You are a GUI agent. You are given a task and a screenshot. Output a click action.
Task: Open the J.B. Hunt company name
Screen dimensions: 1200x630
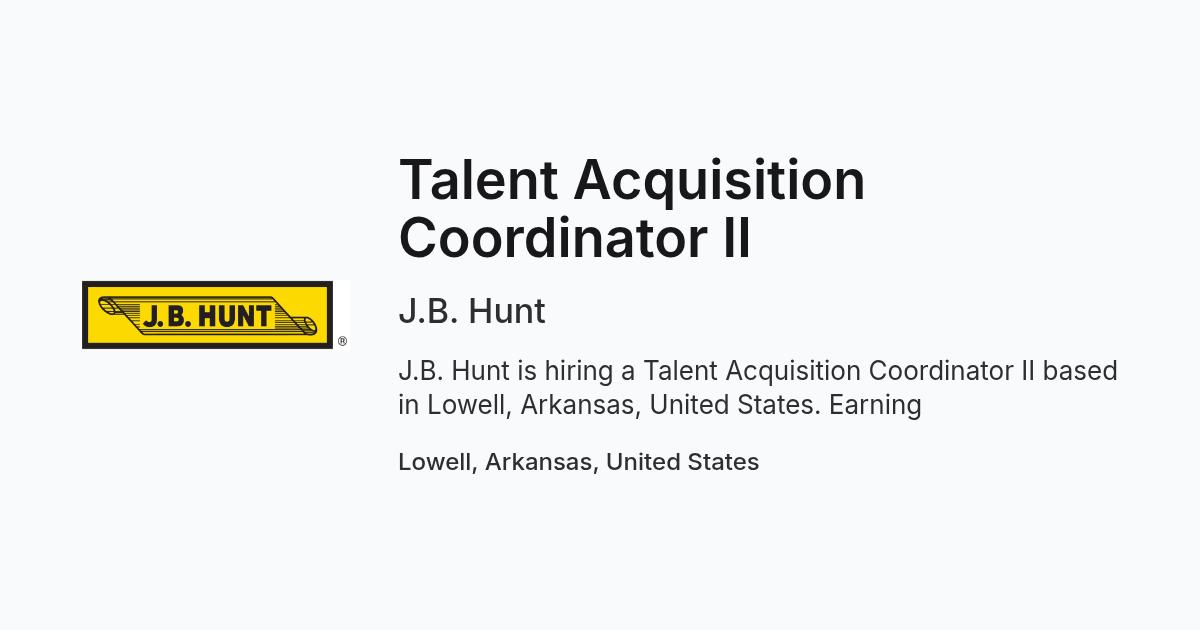472,311
